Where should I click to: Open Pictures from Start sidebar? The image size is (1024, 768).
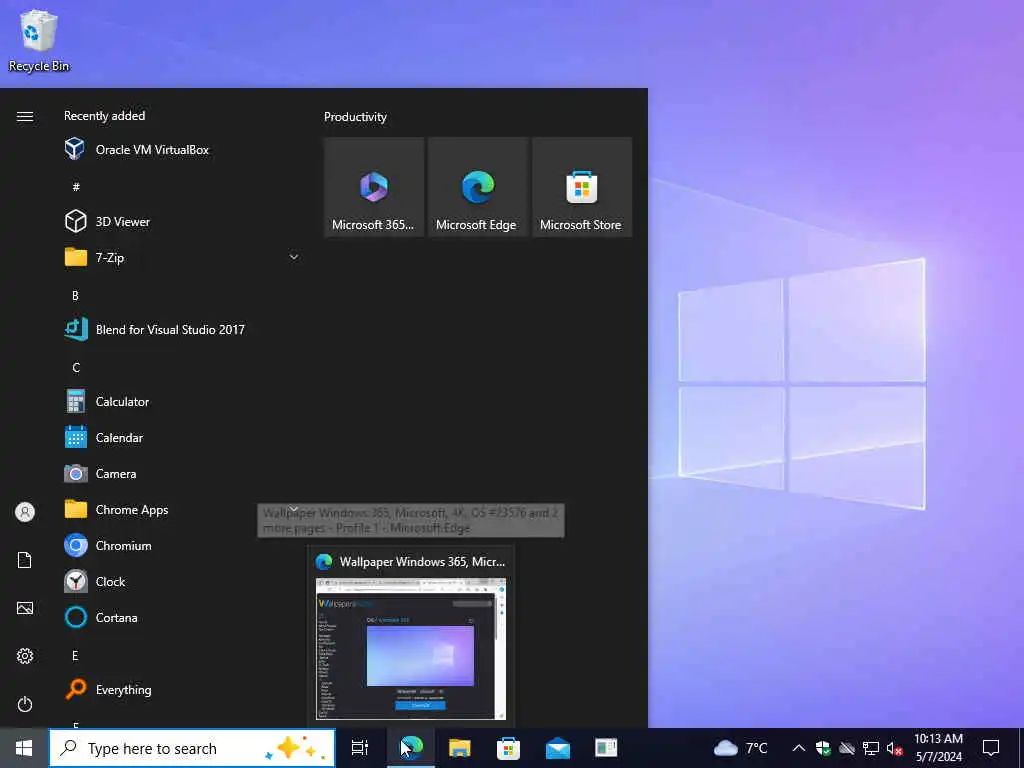click(25, 608)
